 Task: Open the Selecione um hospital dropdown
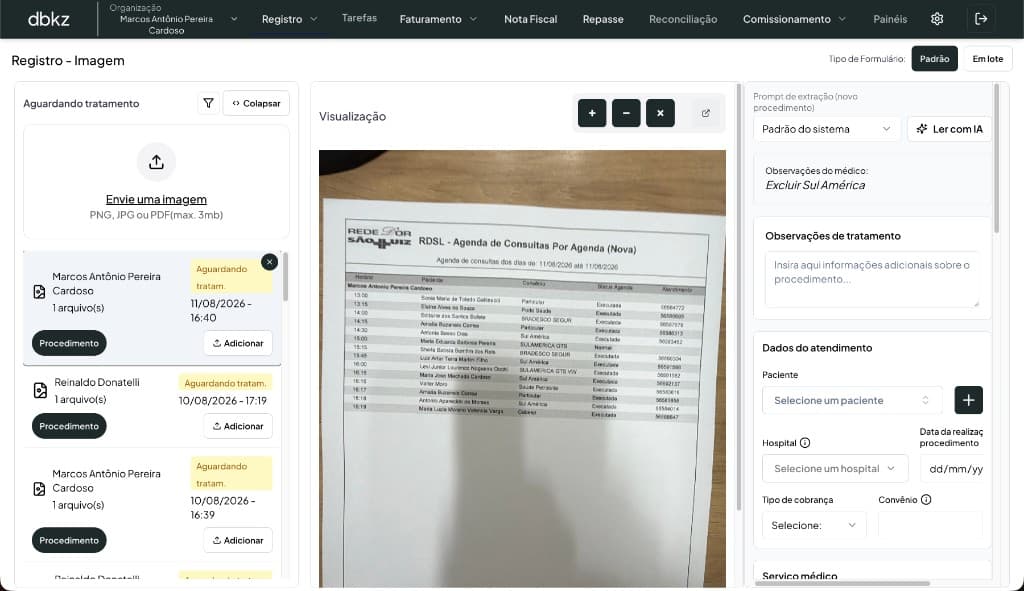coord(835,468)
